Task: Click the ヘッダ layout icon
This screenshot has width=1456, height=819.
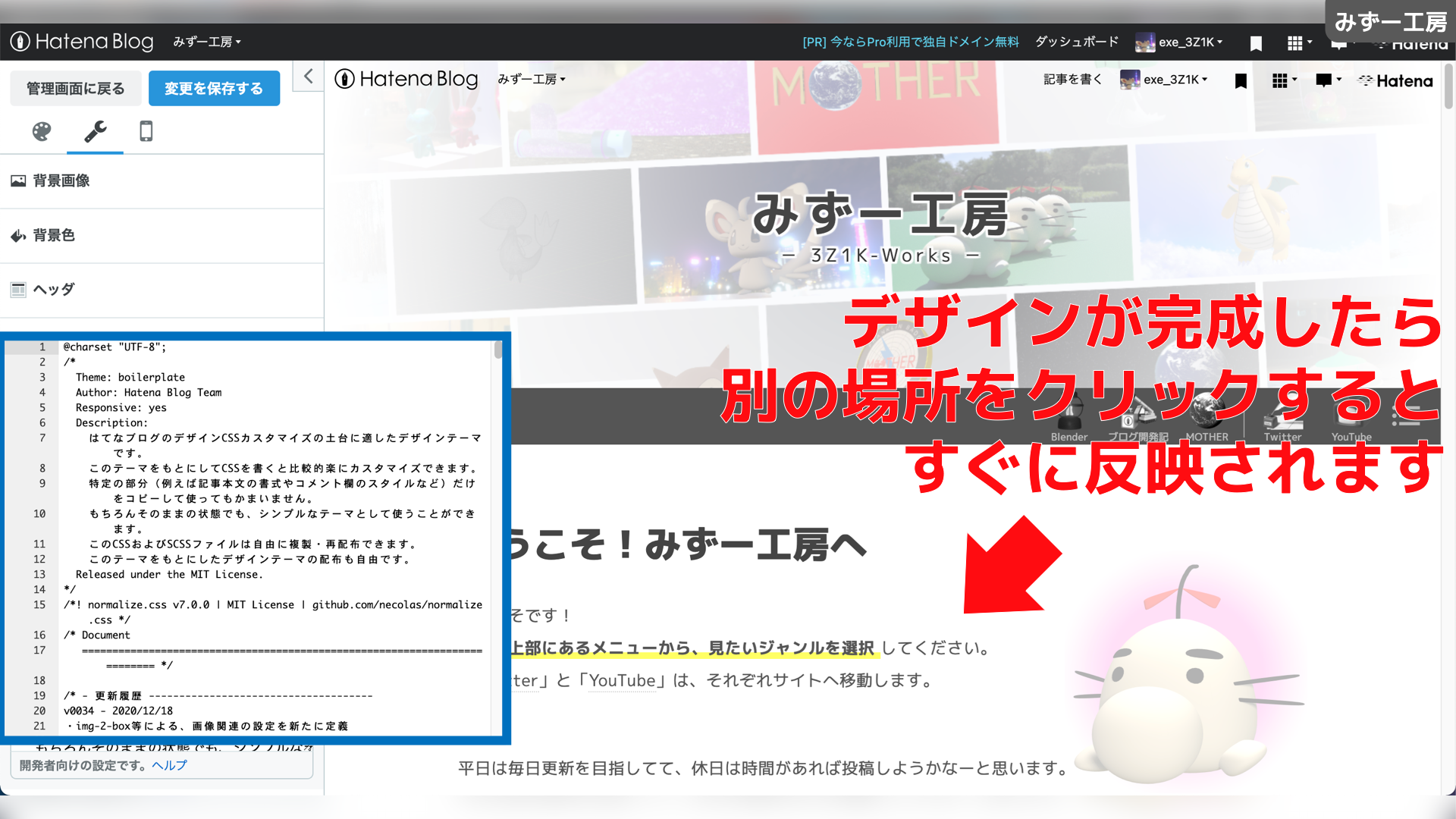Action: coord(18,290)
